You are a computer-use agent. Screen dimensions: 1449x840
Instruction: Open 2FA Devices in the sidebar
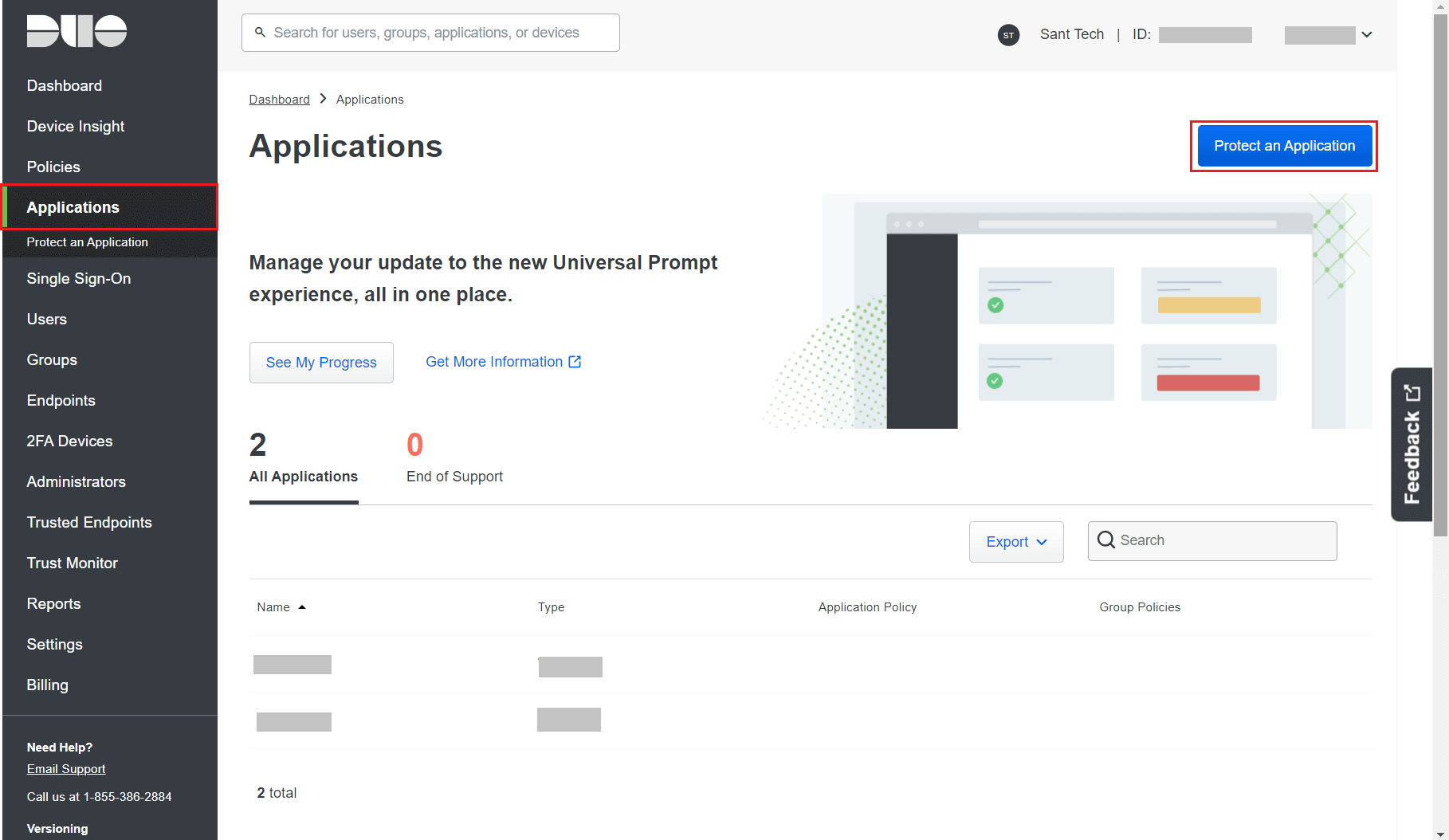[x=69, y=441]
